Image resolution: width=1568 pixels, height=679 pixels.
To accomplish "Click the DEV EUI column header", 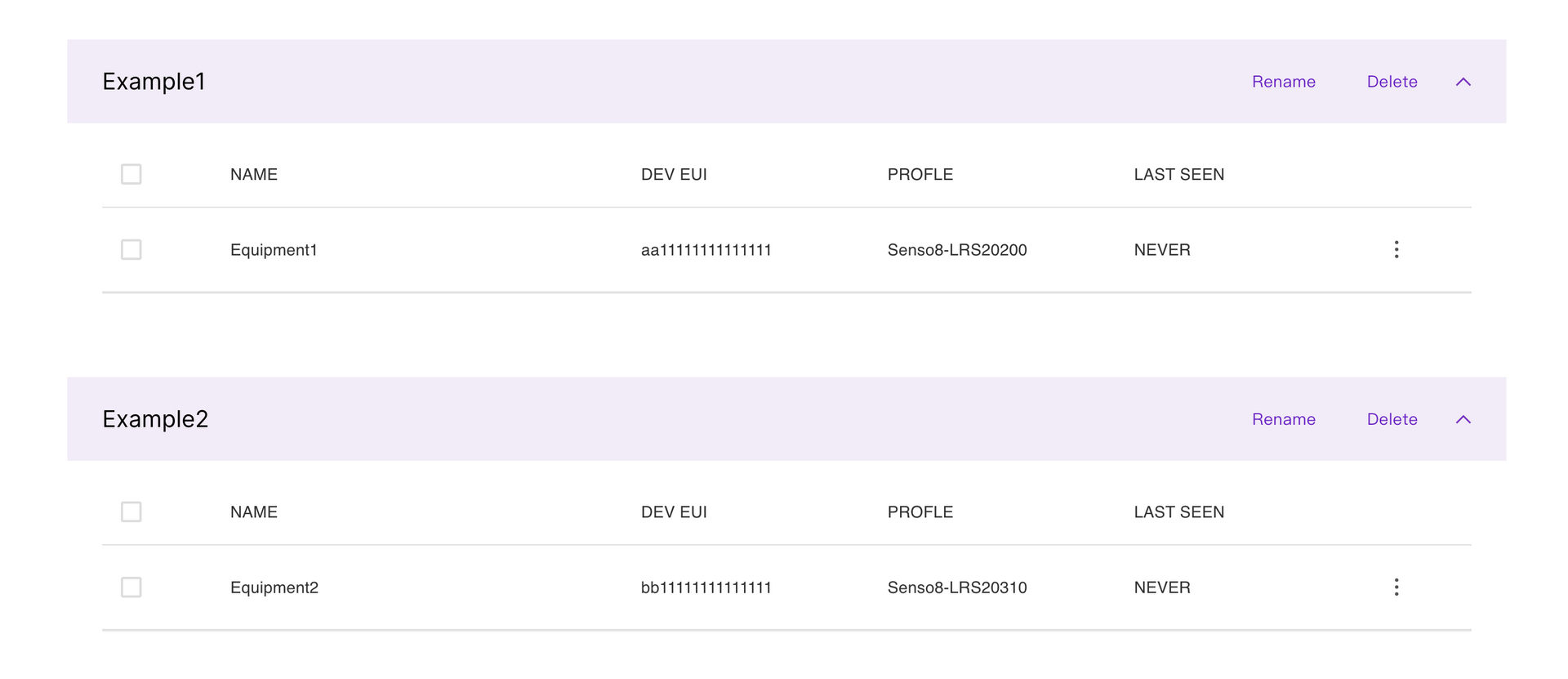I will point(674,174).
